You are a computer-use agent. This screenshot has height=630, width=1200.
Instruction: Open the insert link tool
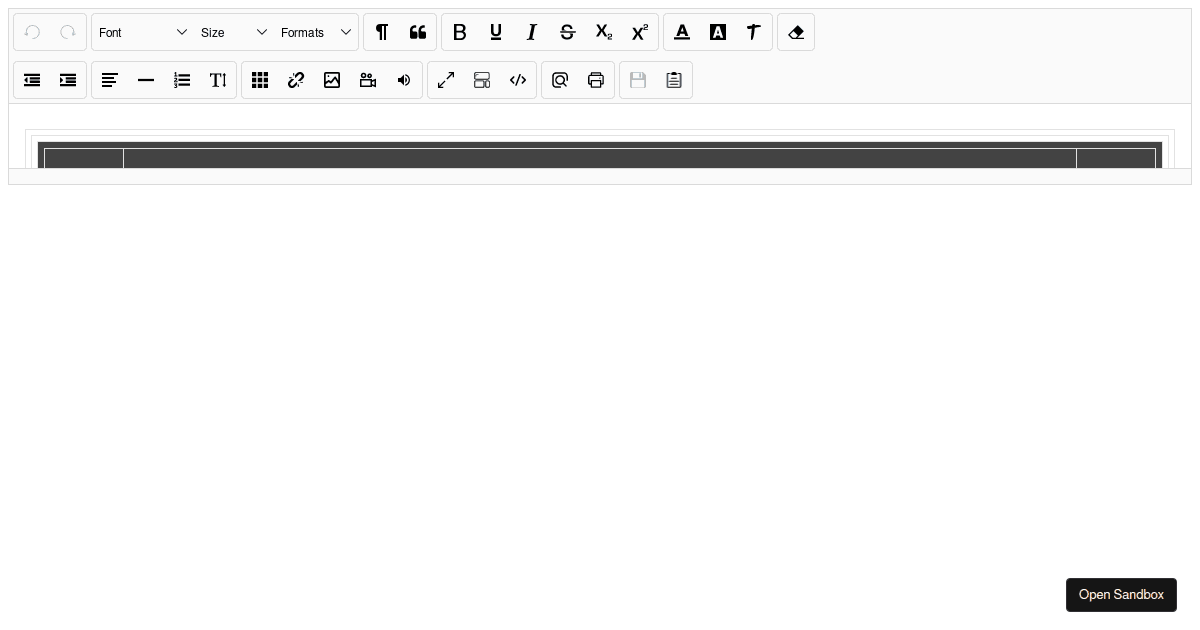[296, 80]
